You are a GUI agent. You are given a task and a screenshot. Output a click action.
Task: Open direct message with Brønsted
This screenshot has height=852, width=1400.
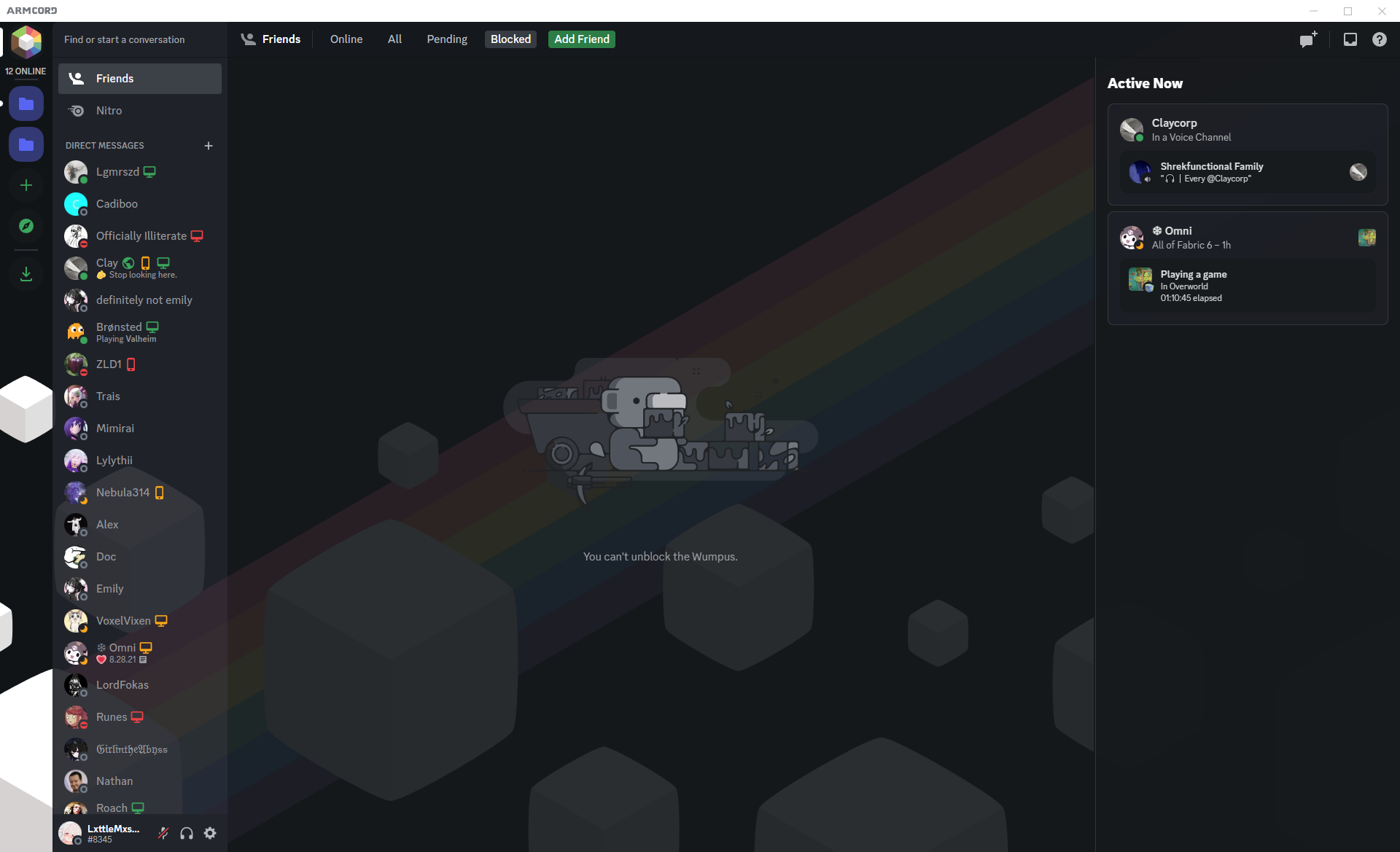(x=120, y=332)
